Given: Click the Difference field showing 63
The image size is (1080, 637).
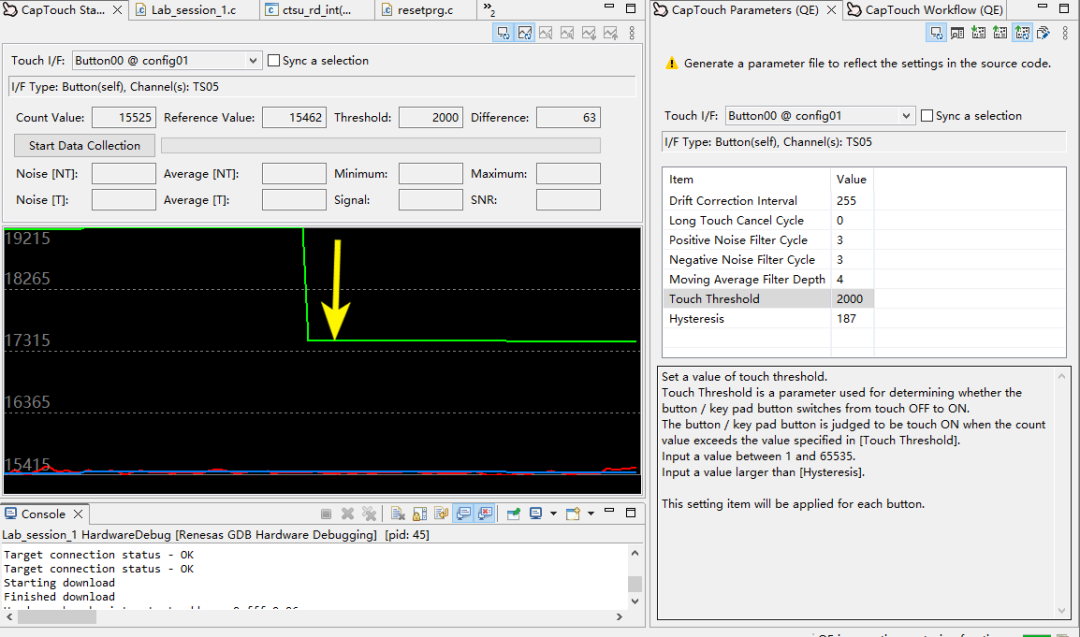Looking at the screenshot, I should click(x=568, y=118).
